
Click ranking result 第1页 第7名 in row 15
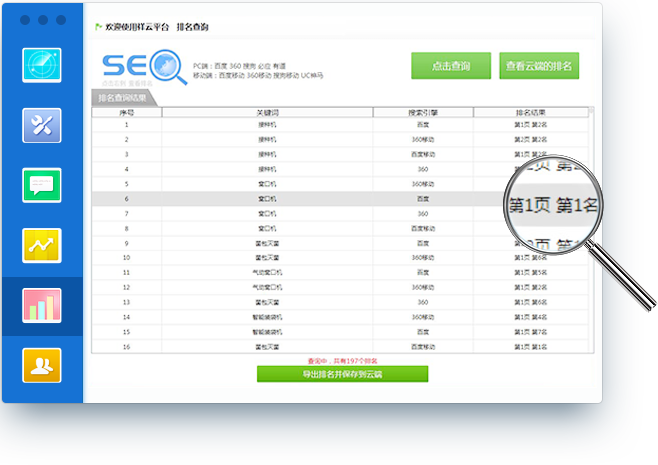click(x=531, y=332)
